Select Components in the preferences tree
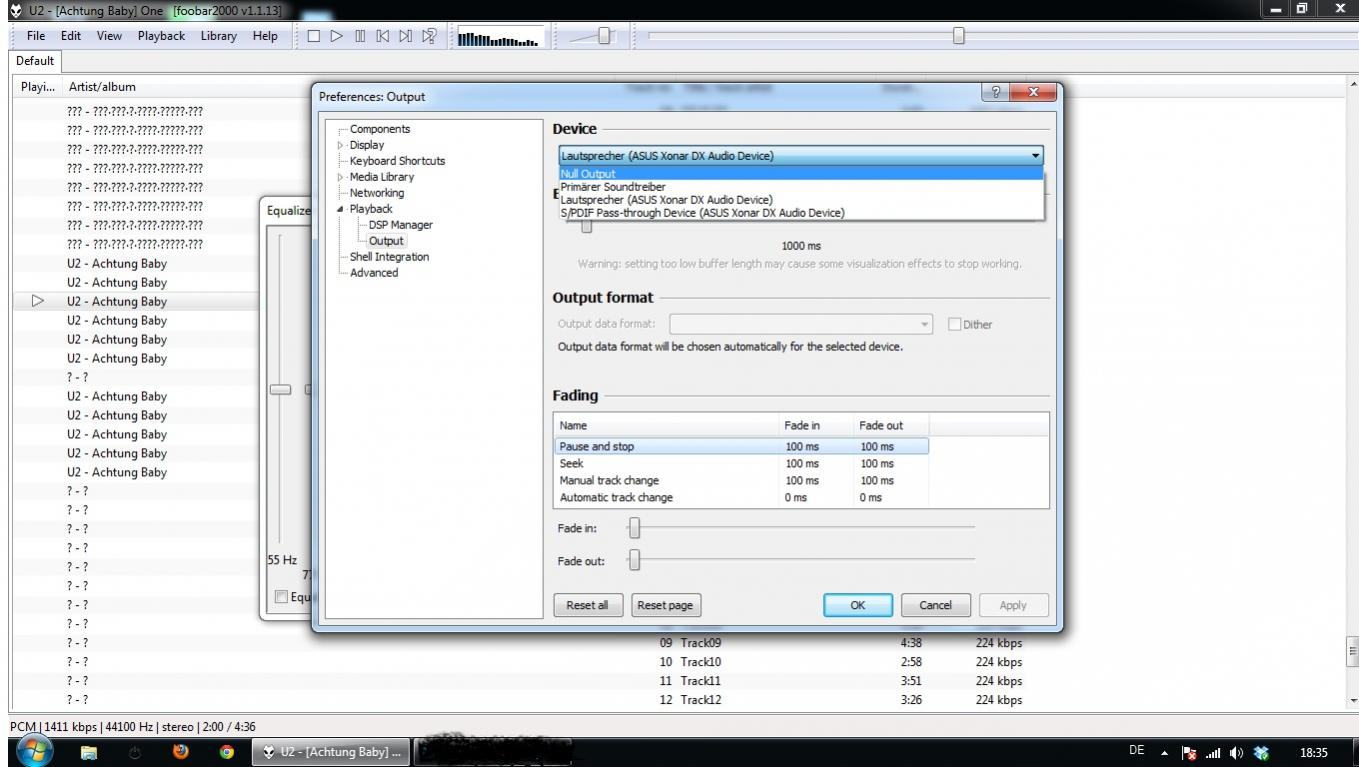Screen dimensions: 1359x767 pos(380,129)
